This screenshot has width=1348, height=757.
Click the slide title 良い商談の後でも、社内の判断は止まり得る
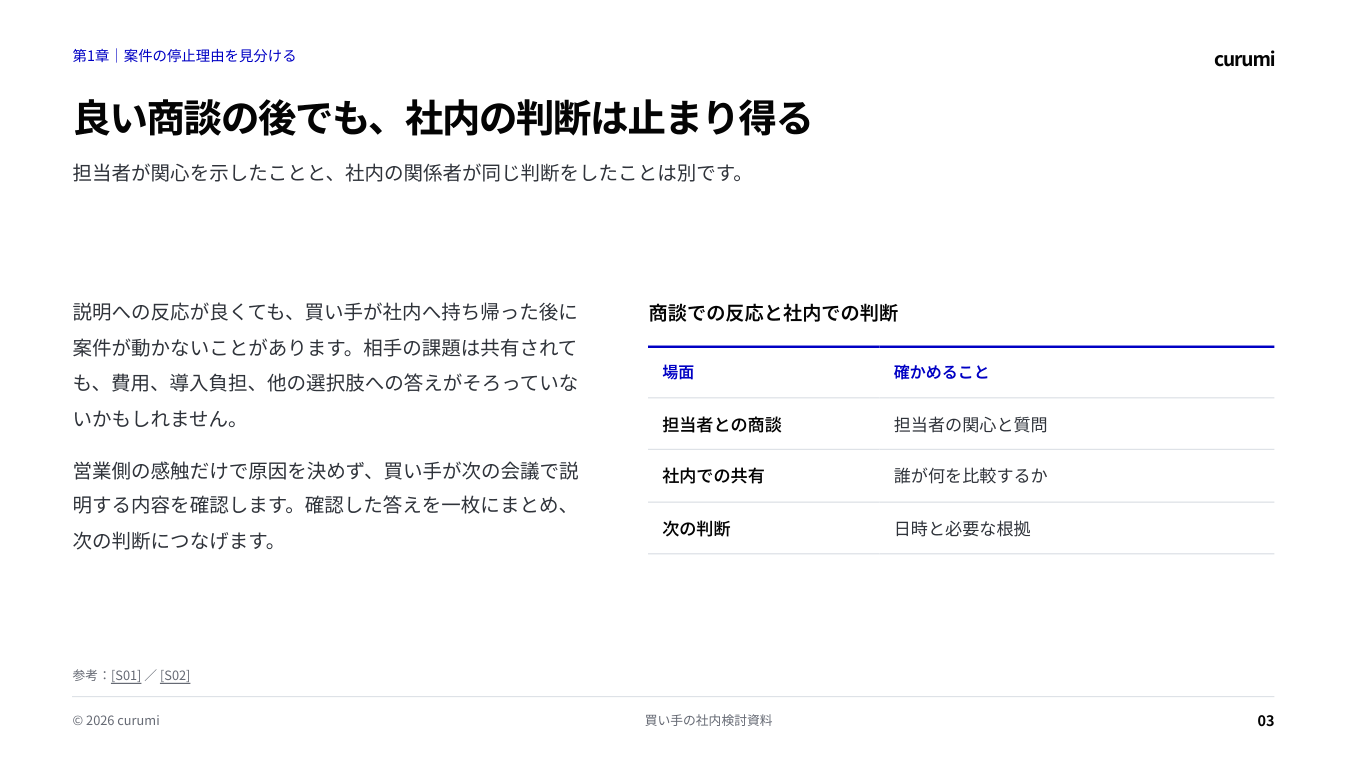click(x=442, y=118)
